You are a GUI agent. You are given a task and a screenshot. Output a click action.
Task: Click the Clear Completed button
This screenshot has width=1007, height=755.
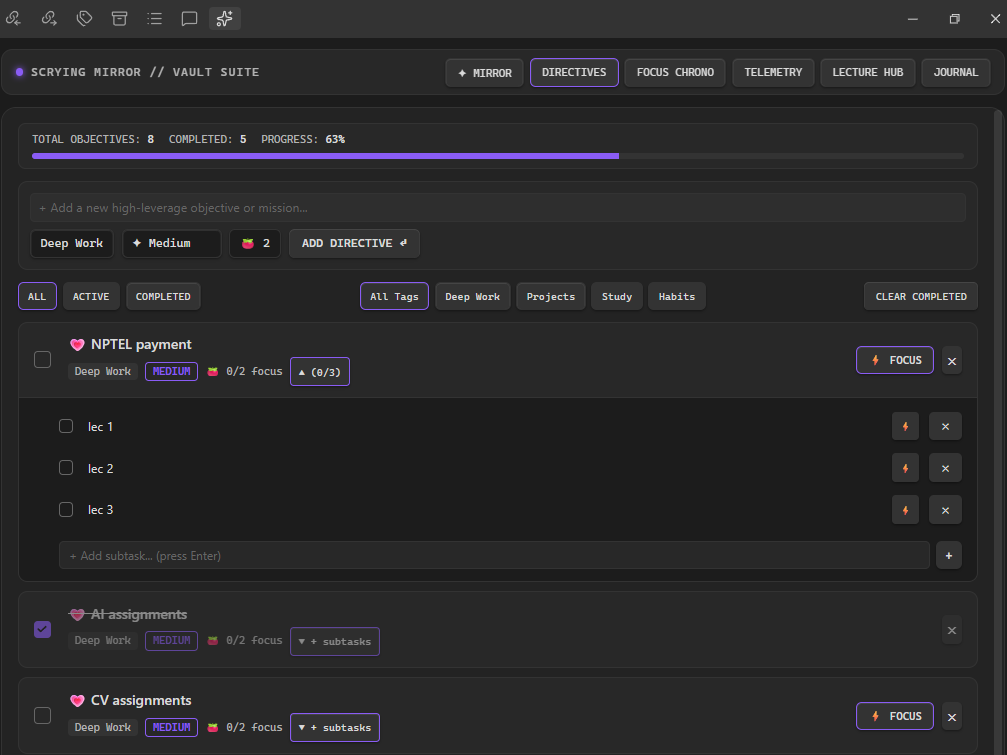pyautogui.click(x=921, y=296)
